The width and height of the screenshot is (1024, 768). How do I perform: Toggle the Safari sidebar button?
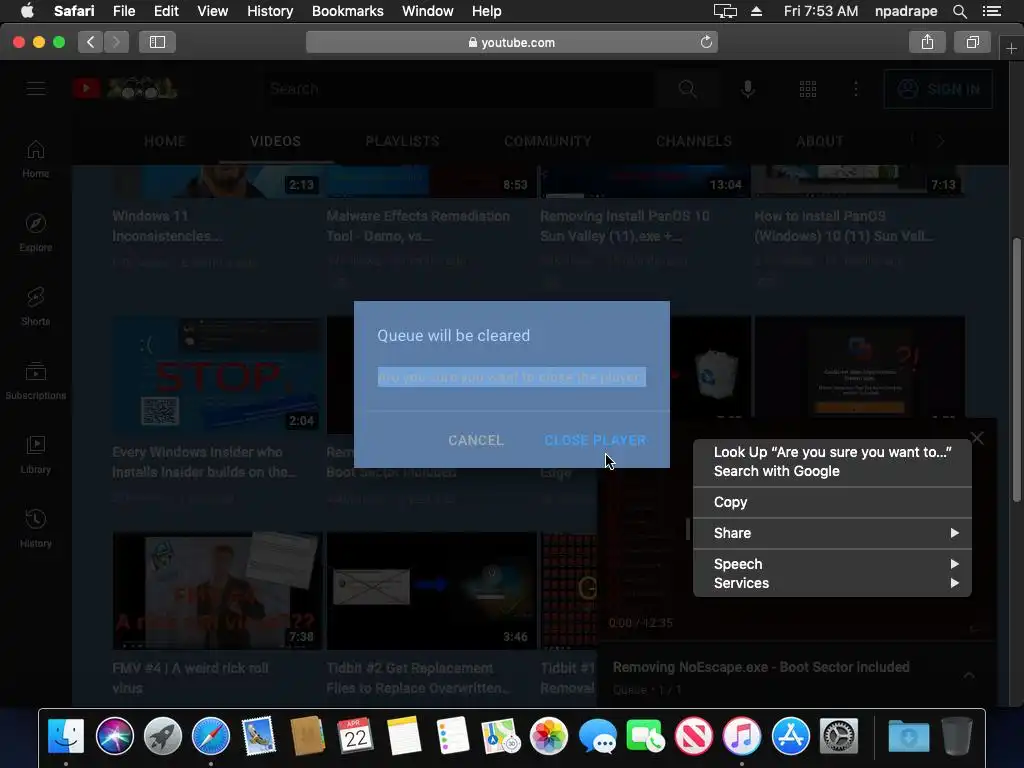(x=157, y=42)
